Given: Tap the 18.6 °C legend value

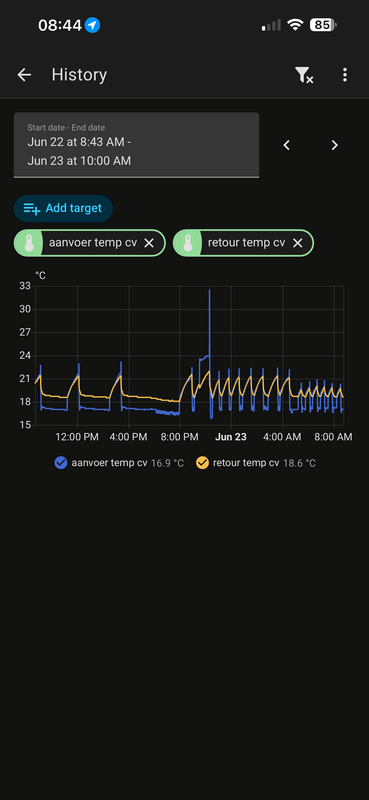Looking at the screenshot, I should click(299, 463).
